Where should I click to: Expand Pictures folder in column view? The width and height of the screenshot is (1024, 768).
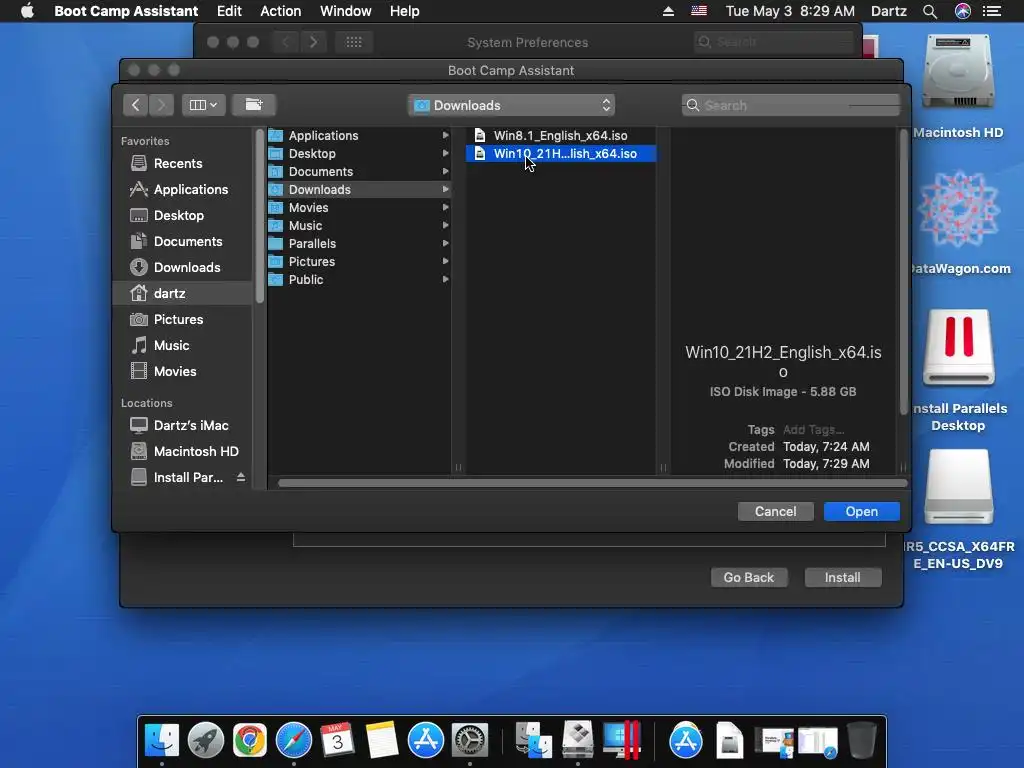tap(445, 261)
